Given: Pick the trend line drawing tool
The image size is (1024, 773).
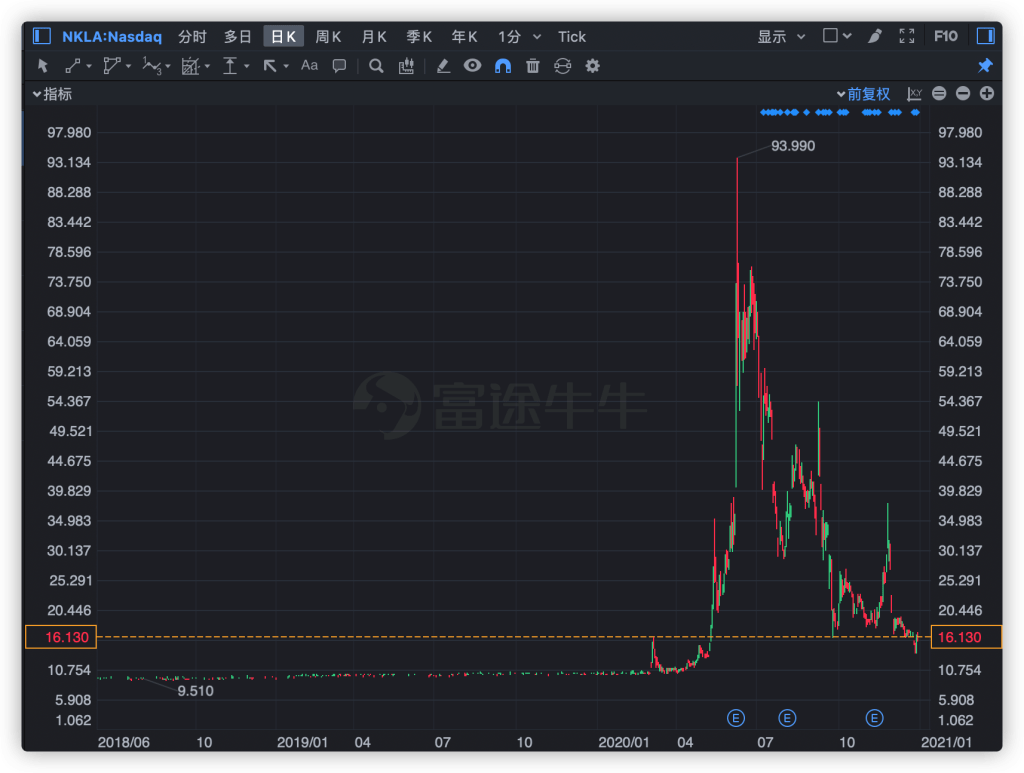Looking at the screenshot, I should coord(73,66).
